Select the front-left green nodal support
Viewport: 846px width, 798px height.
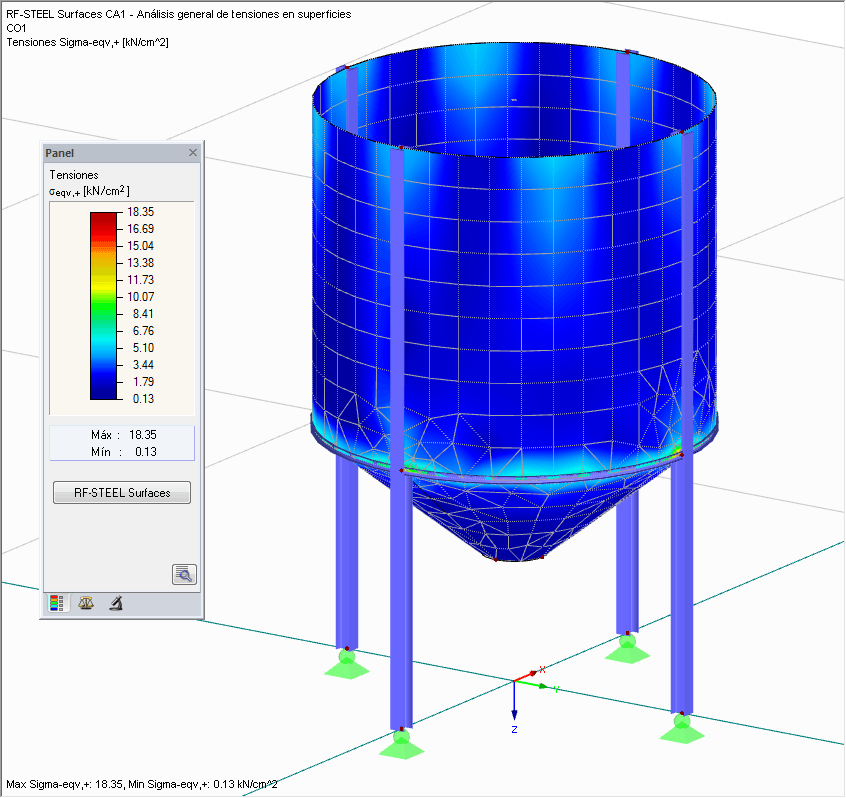[401, 744]
